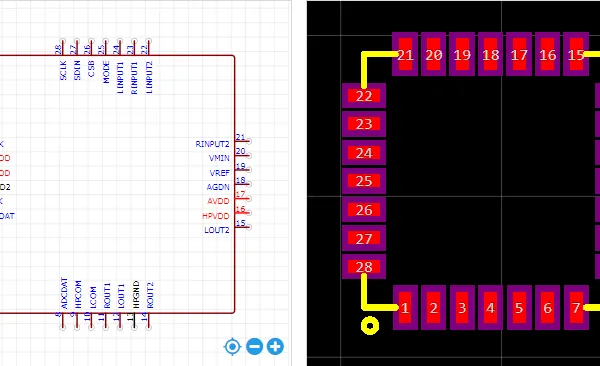The image size is (600, 366).
Task: Select footprint pad 26
Action: point(364,210)
